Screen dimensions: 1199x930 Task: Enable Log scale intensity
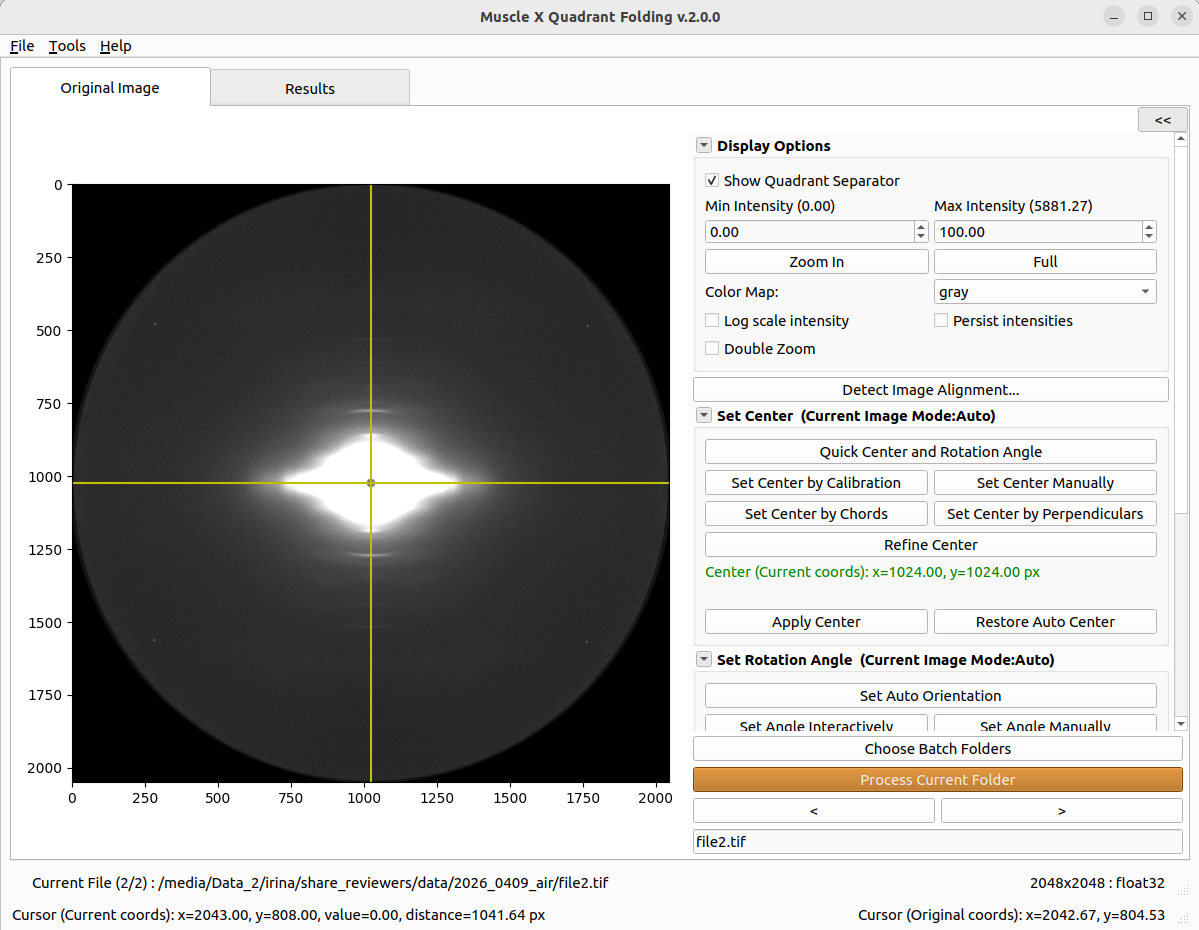(712, 320)
